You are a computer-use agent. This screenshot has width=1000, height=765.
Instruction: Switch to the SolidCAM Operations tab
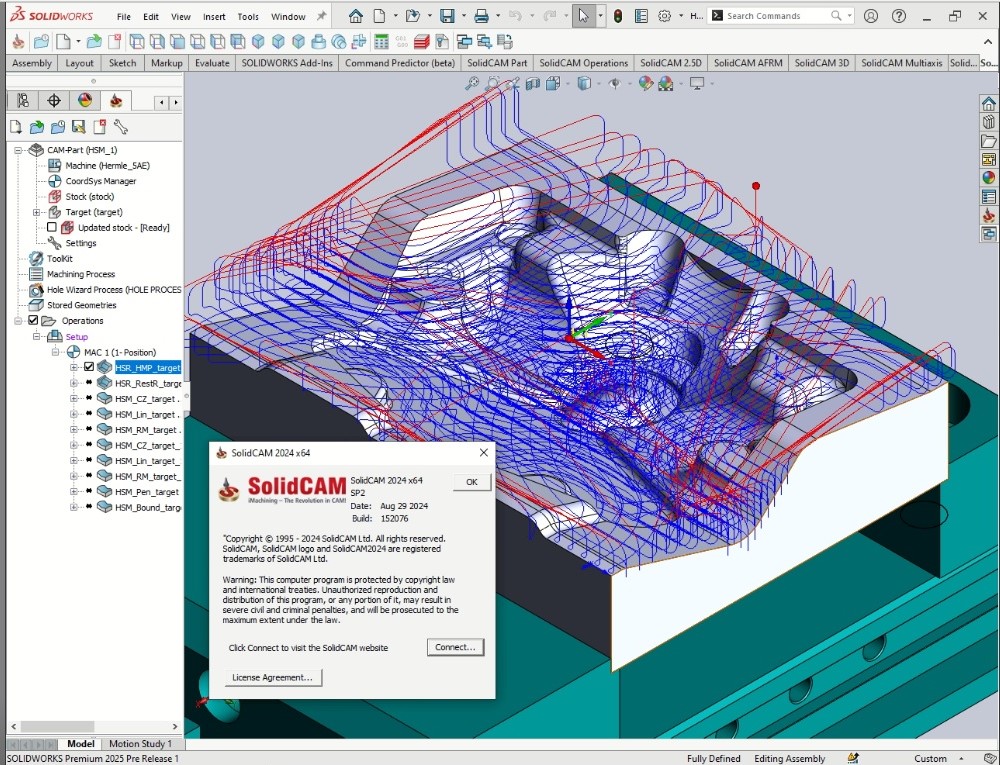click(x=584, y=63)
